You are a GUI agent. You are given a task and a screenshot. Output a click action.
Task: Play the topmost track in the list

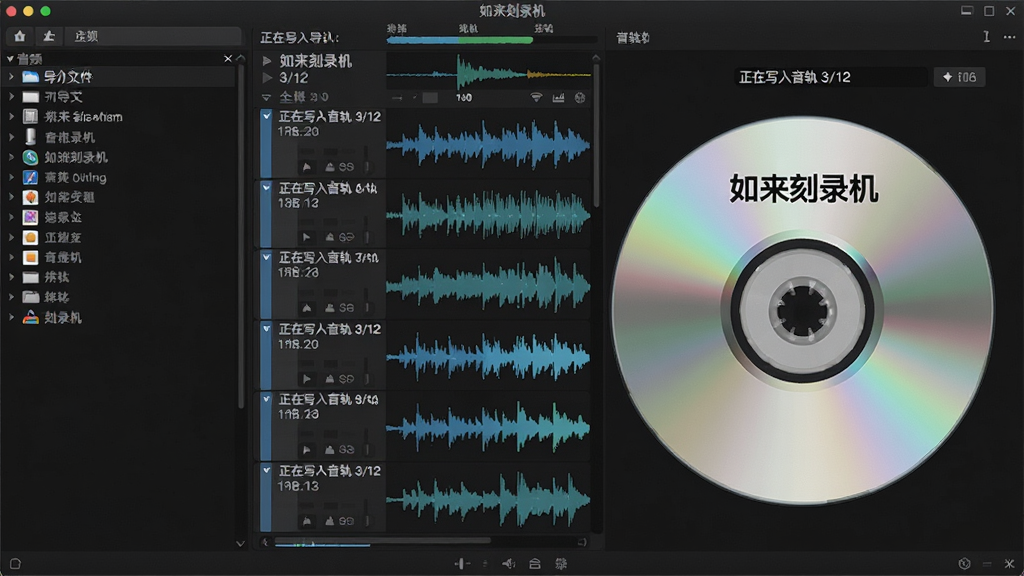(307, 167)
